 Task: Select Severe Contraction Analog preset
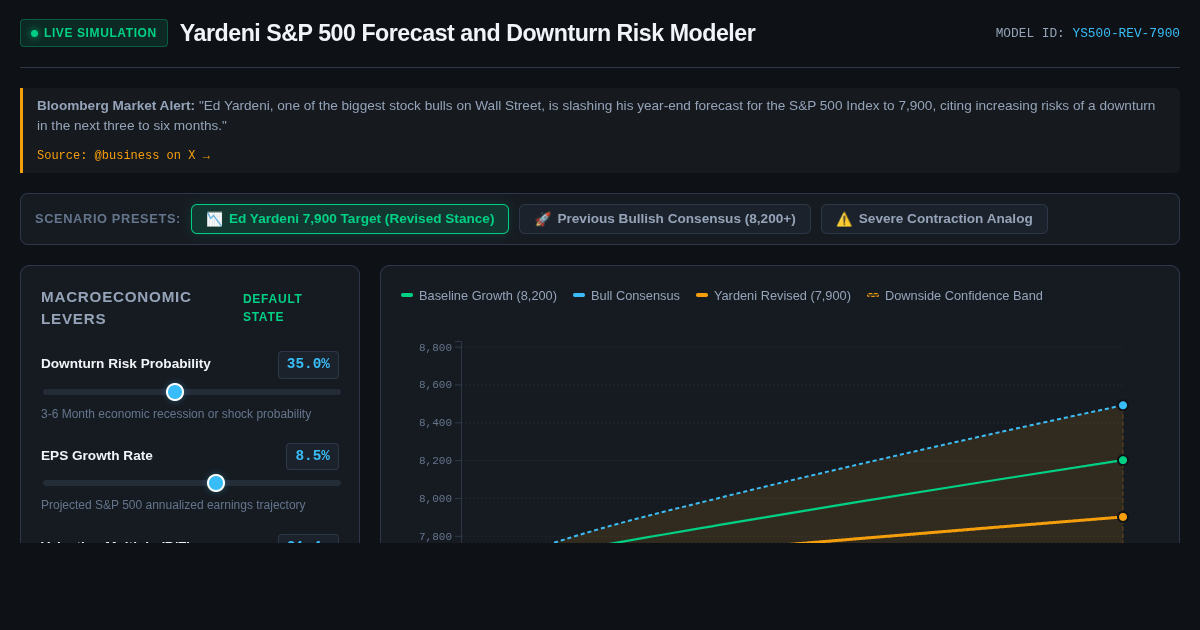click(934, 219)
